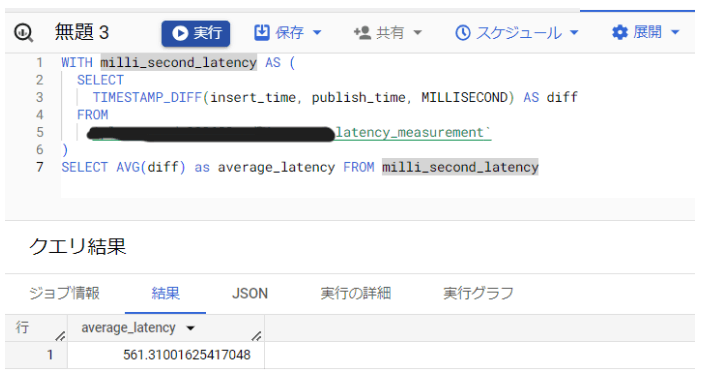Click average_latency alias in line 7
This screenshot has width=703, height=372.
tap(276, 167)
